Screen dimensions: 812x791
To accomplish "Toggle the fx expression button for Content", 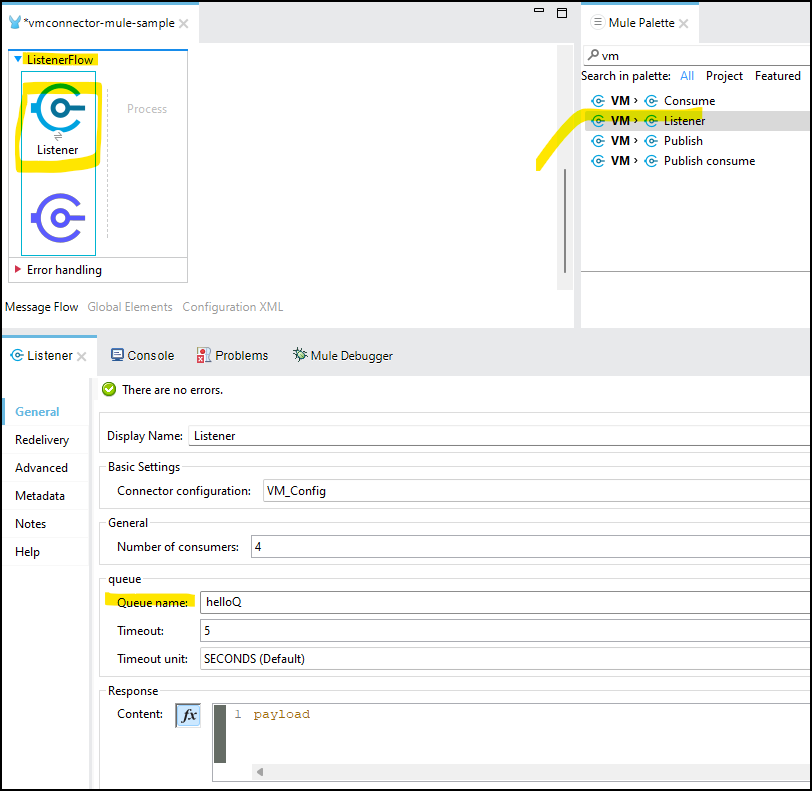I will point(188,715).
